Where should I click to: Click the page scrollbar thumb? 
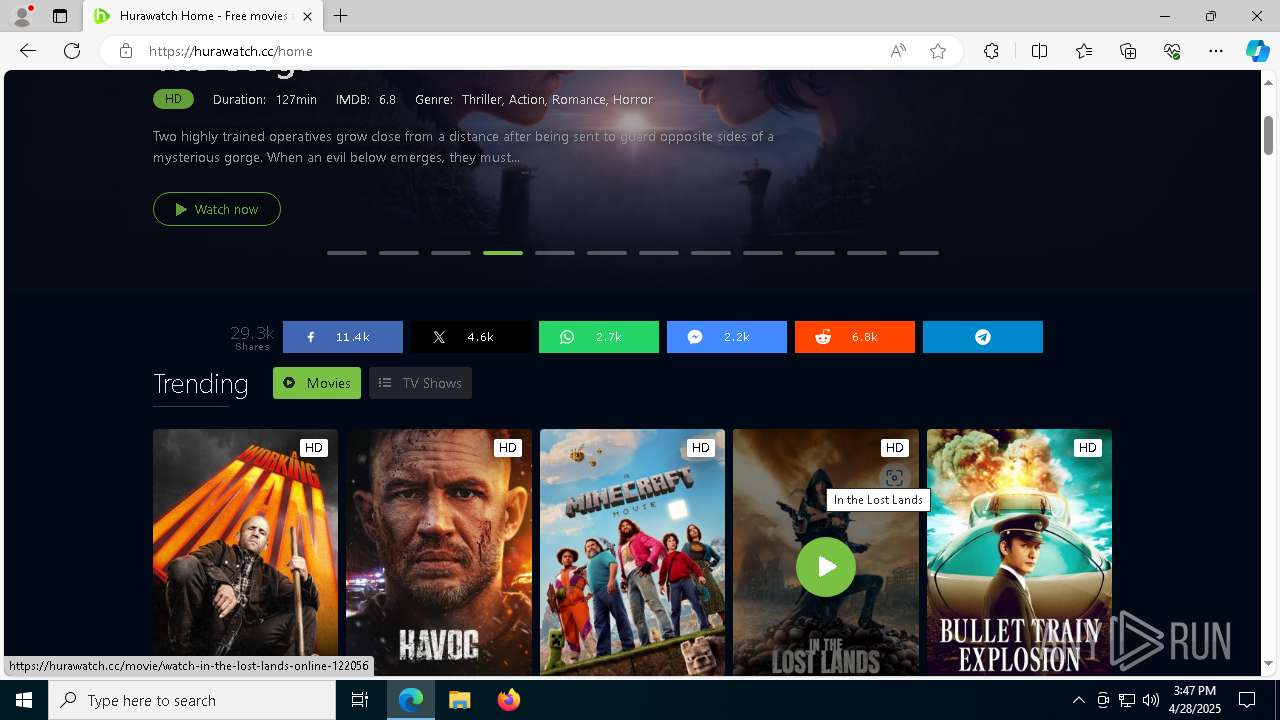coord(1268,135)
